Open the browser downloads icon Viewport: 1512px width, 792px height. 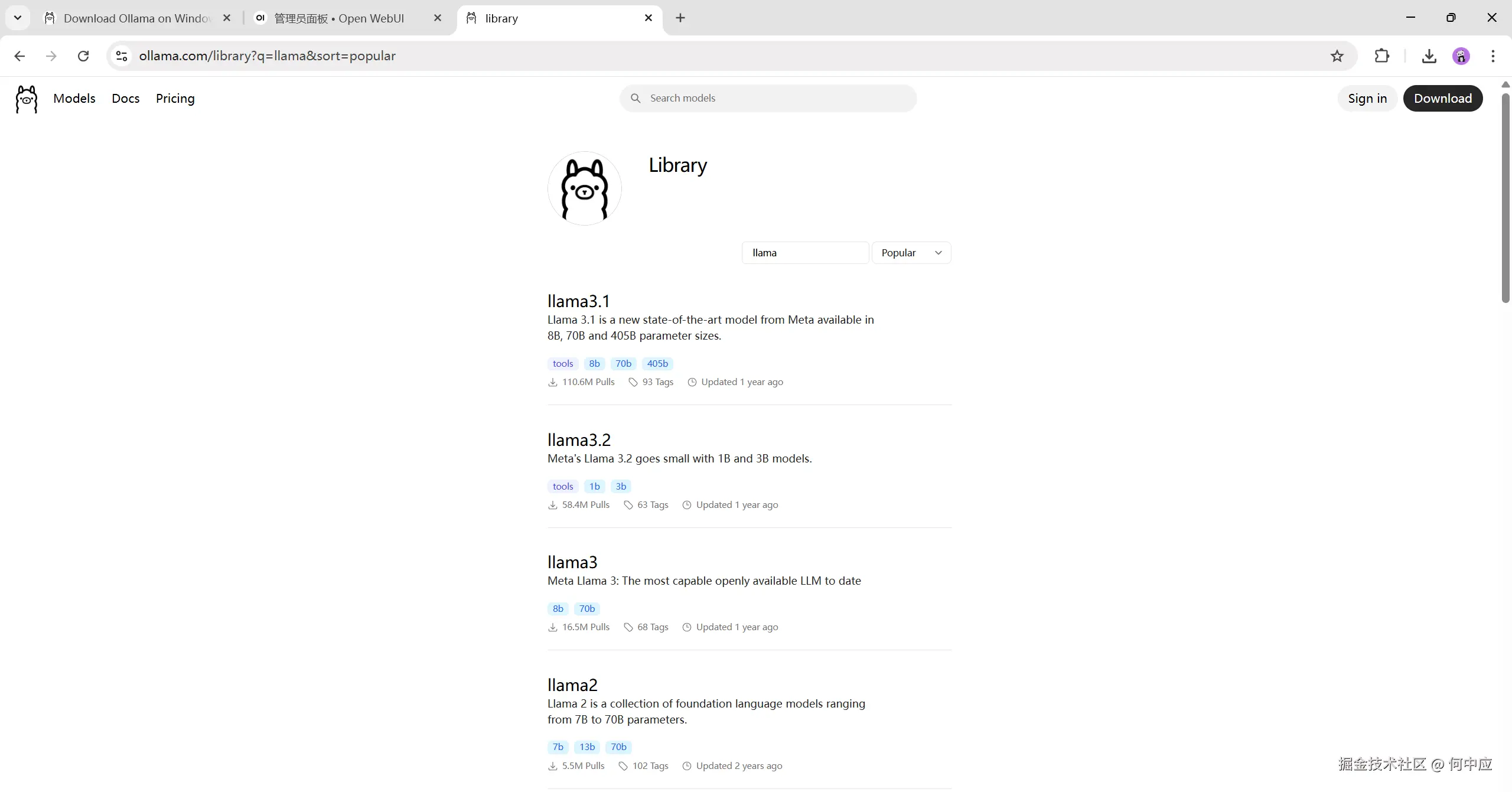pyautogui.click(x=1429, y=56)
